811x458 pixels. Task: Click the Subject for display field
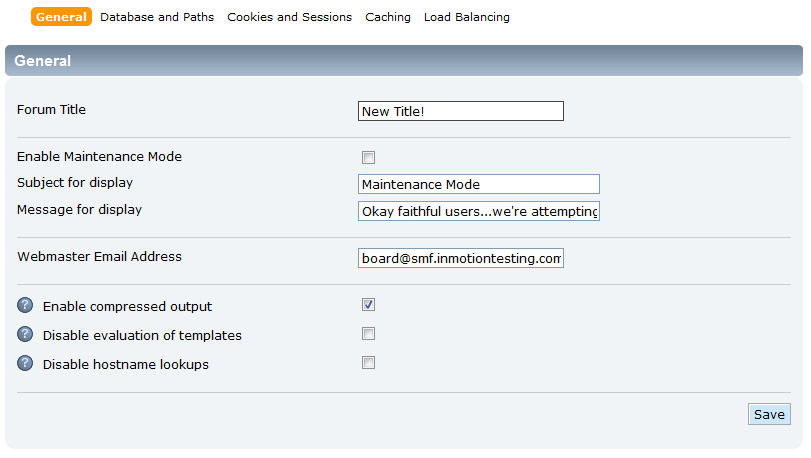coord(478,184)
